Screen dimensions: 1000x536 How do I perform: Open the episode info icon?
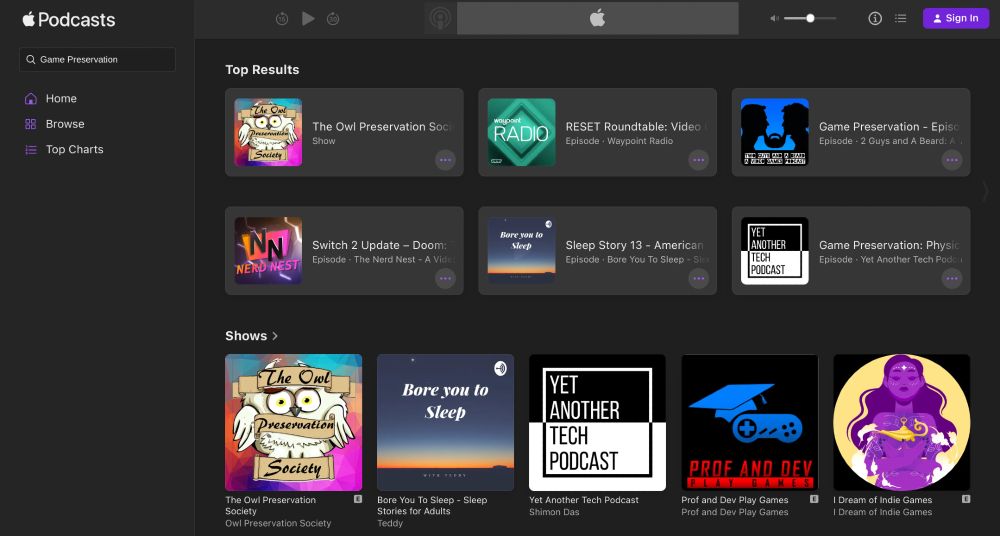(x=875, y=19)
